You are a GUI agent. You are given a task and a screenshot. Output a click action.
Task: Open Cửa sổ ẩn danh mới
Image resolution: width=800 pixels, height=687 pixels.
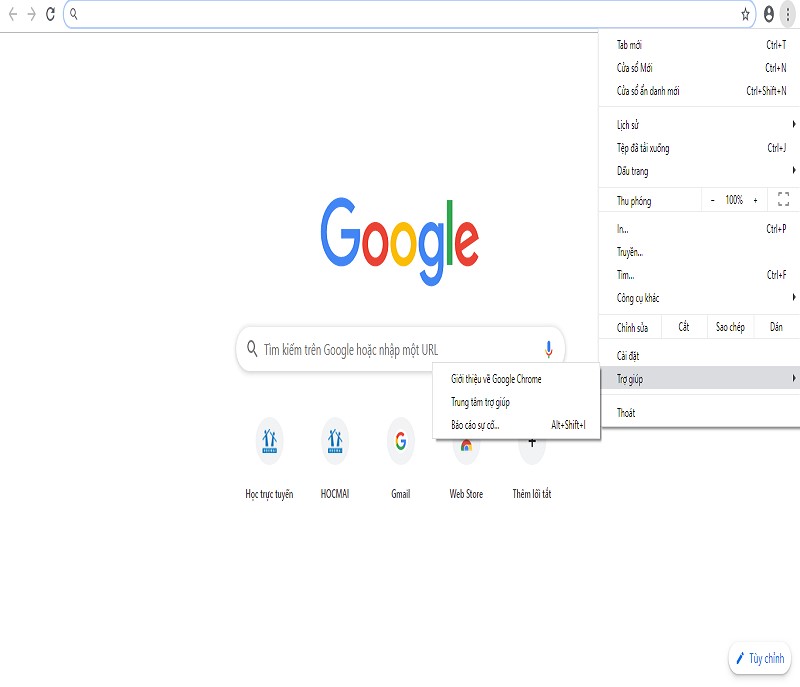click(x=699, y=91)
